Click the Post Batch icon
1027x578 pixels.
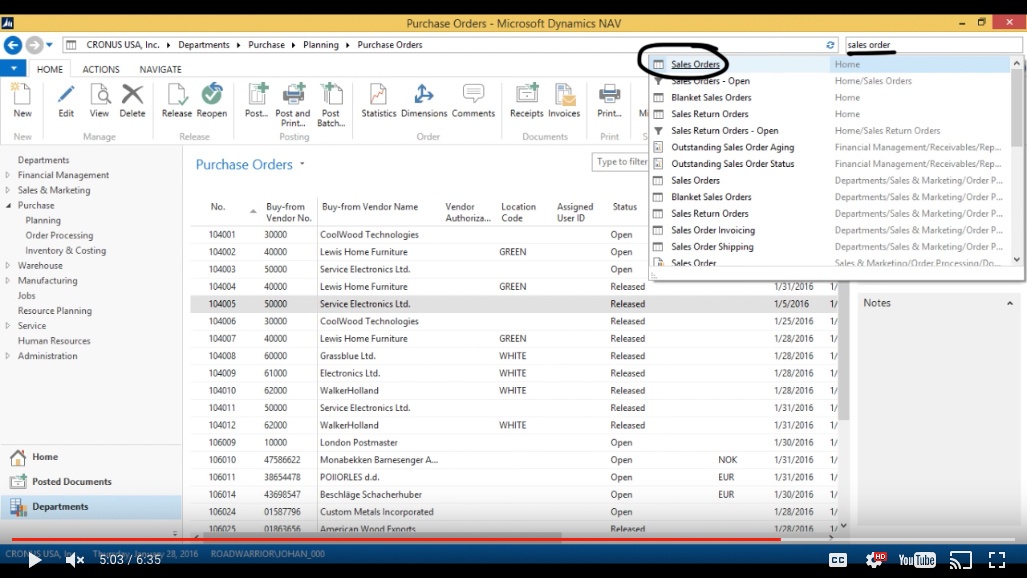click(331, 94)
